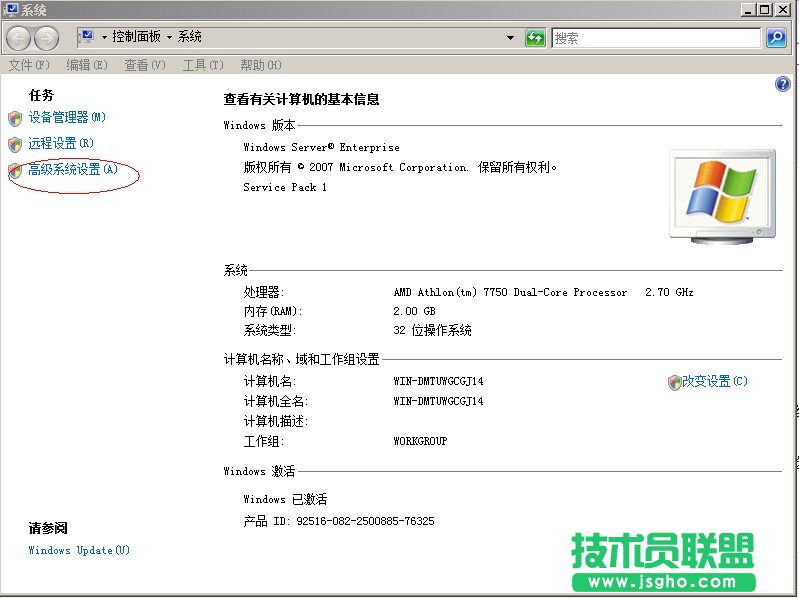Click the system window title icon

[10, 9]
